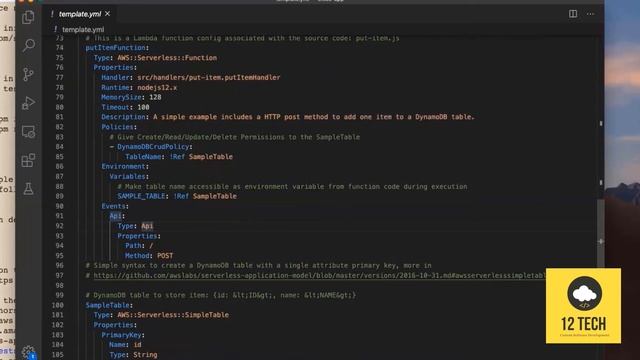The image size is (640, 360).
Task: Click the comment on line 83 about permissions
Action: 235,137
